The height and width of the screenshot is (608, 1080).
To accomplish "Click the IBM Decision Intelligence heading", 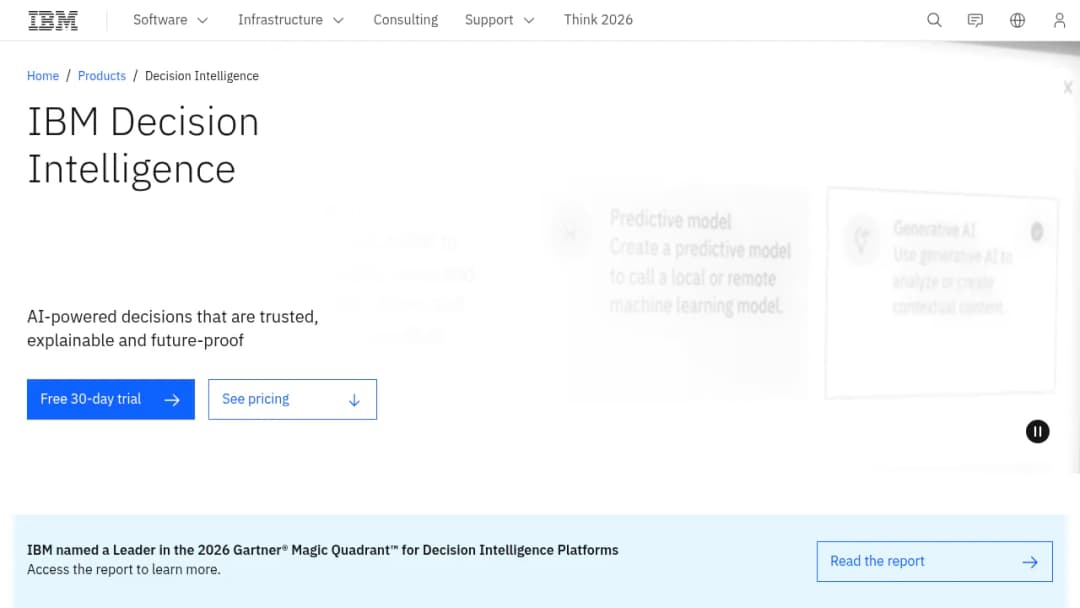I will (x=143, y=145).
